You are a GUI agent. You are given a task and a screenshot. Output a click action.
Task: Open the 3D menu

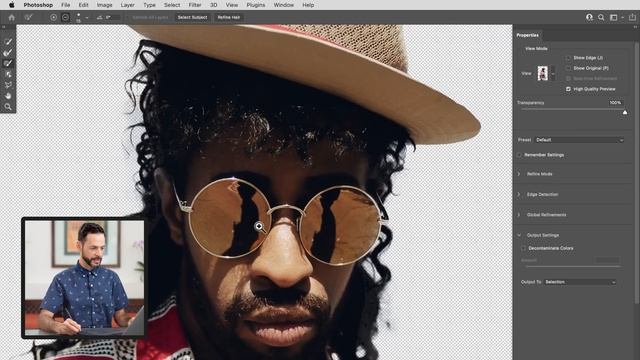(x=213, y=5)
